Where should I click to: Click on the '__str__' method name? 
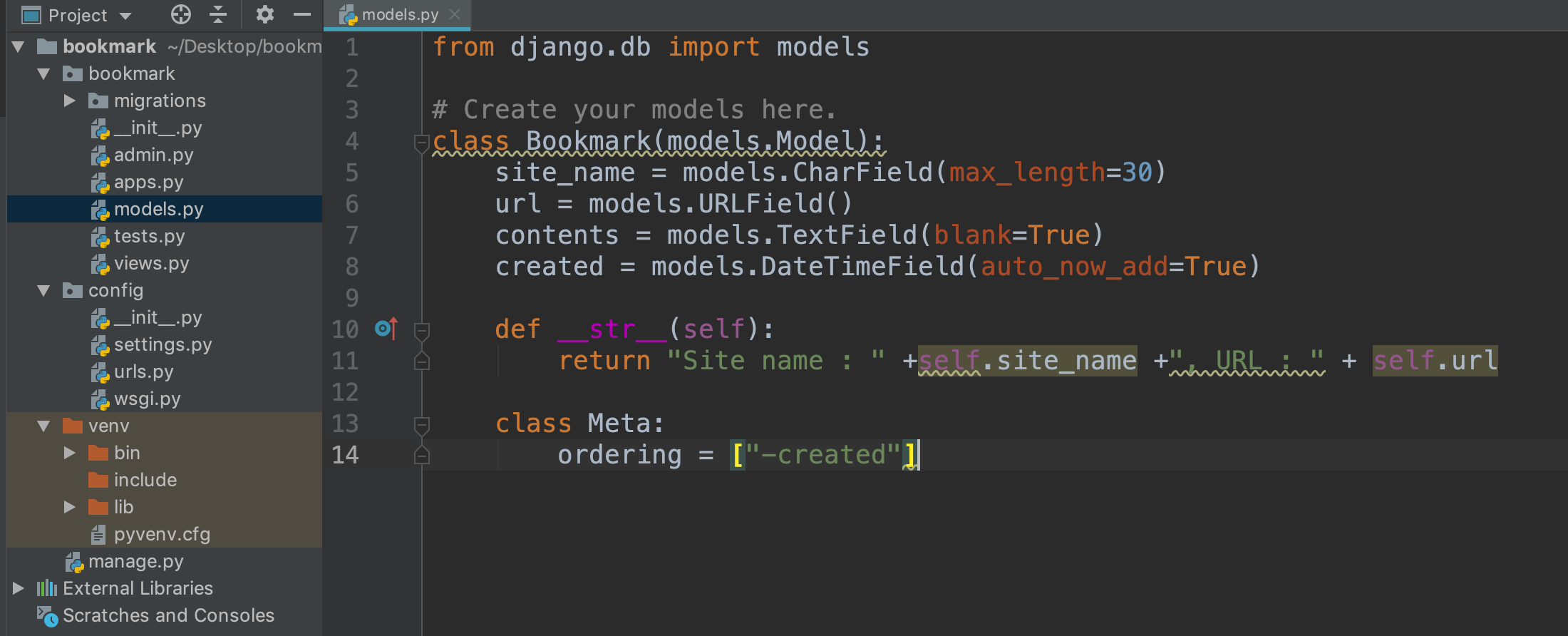(x=612, y=329)
